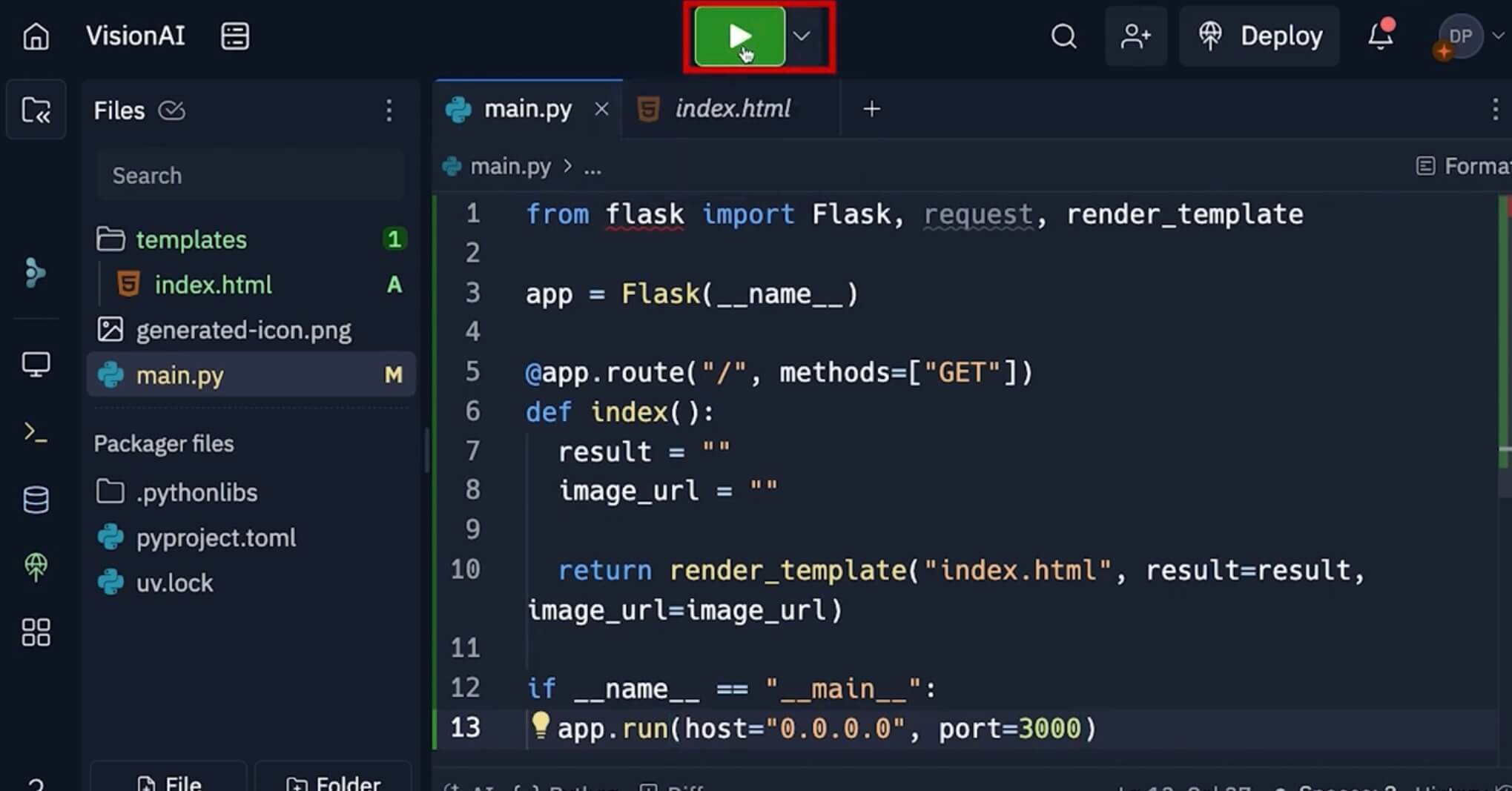Open the search magnifier in the header

(1063, 36)
